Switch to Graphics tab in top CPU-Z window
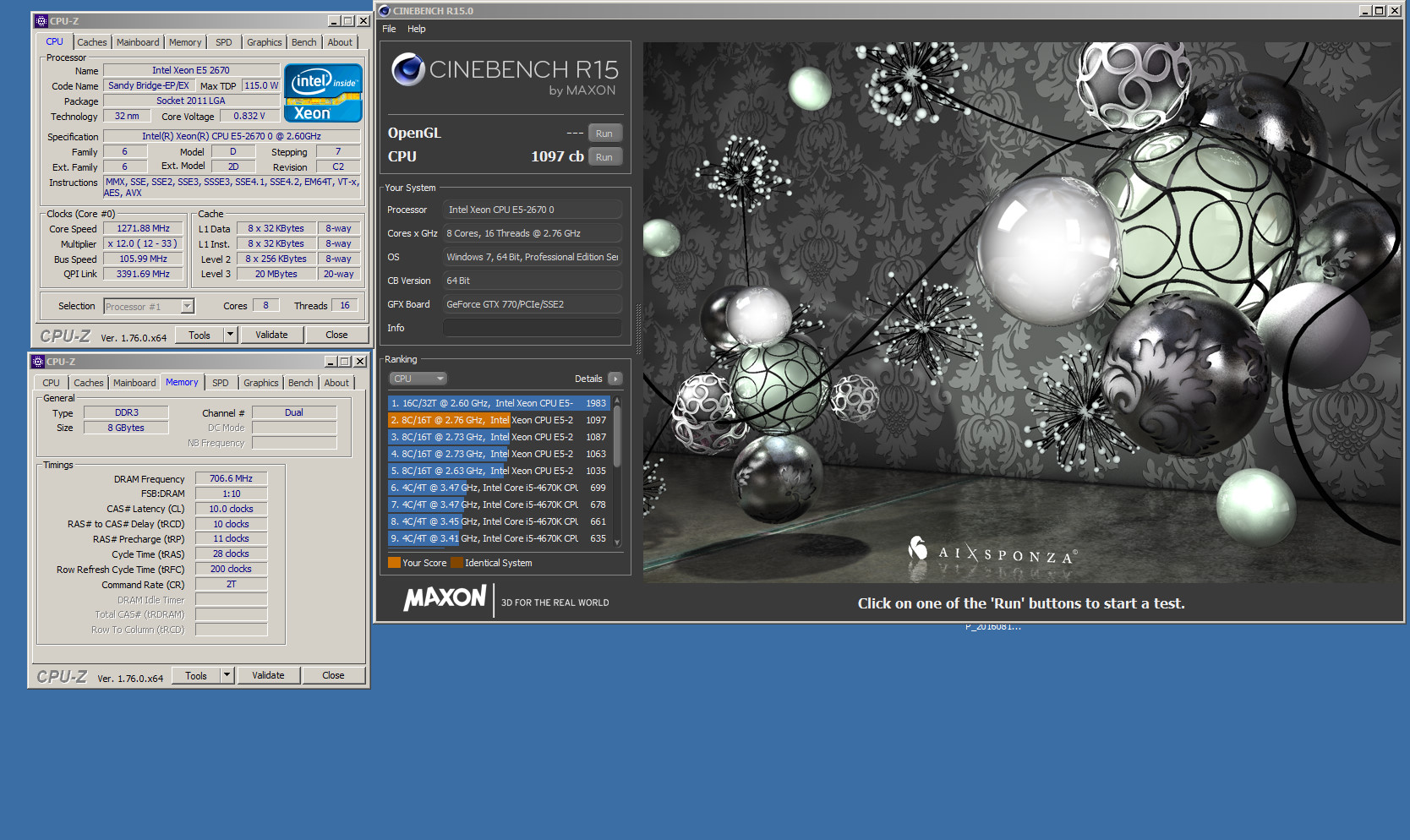Screen dimensions: 1410x840 (265, 42)
